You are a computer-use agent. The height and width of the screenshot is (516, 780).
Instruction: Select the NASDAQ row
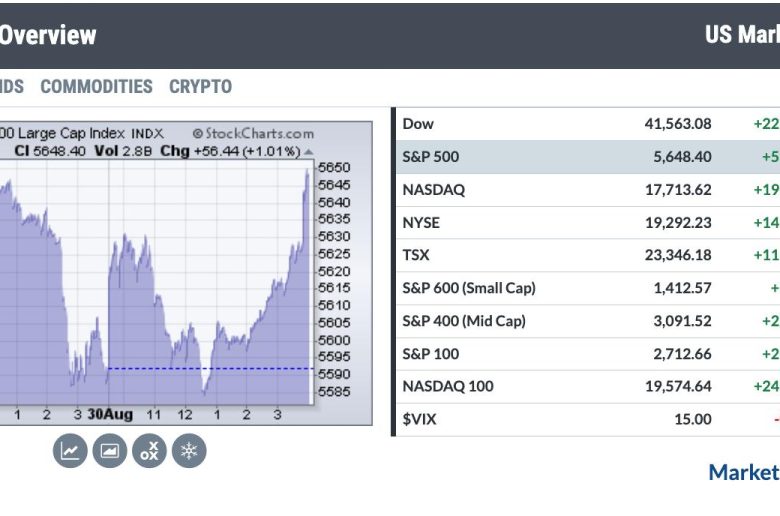click(x=588, y=190)
